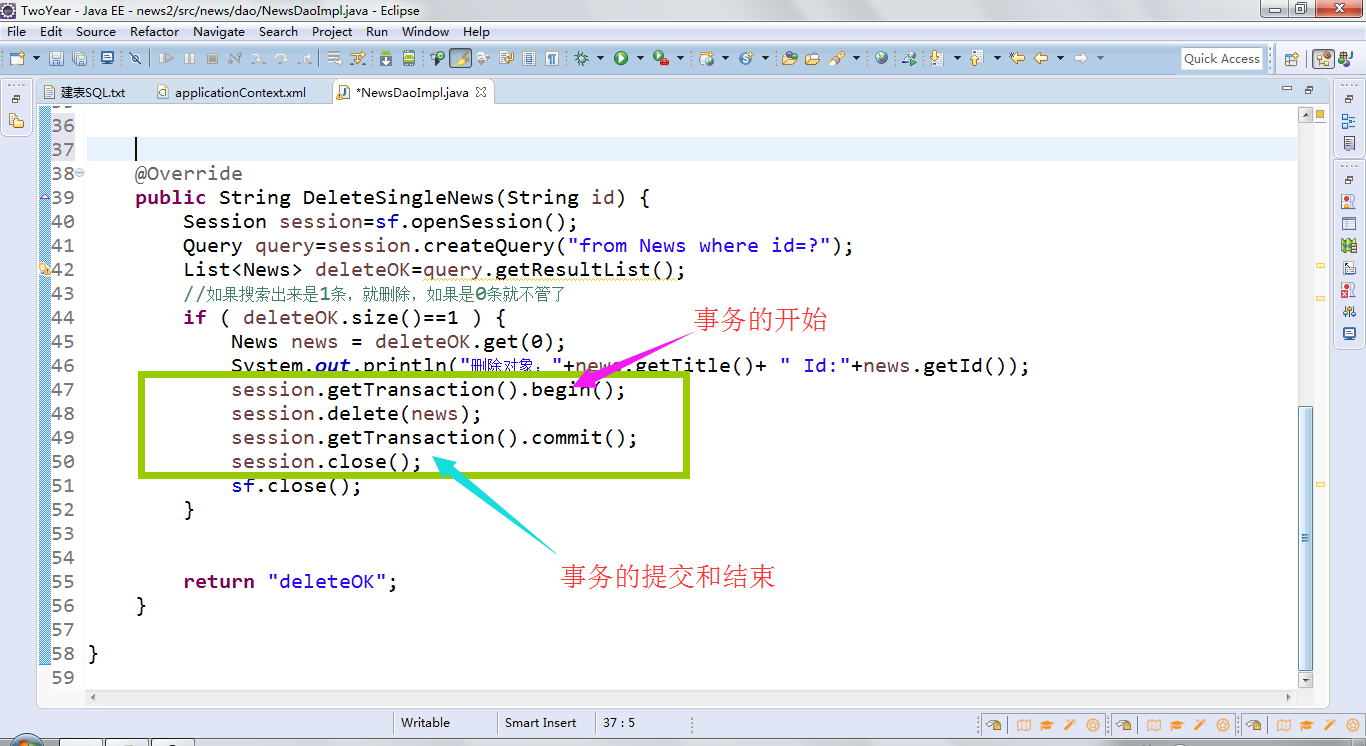1366x746 pixels.
Task: Toggle Skip All Breakpoints
Action: (135, 58)
